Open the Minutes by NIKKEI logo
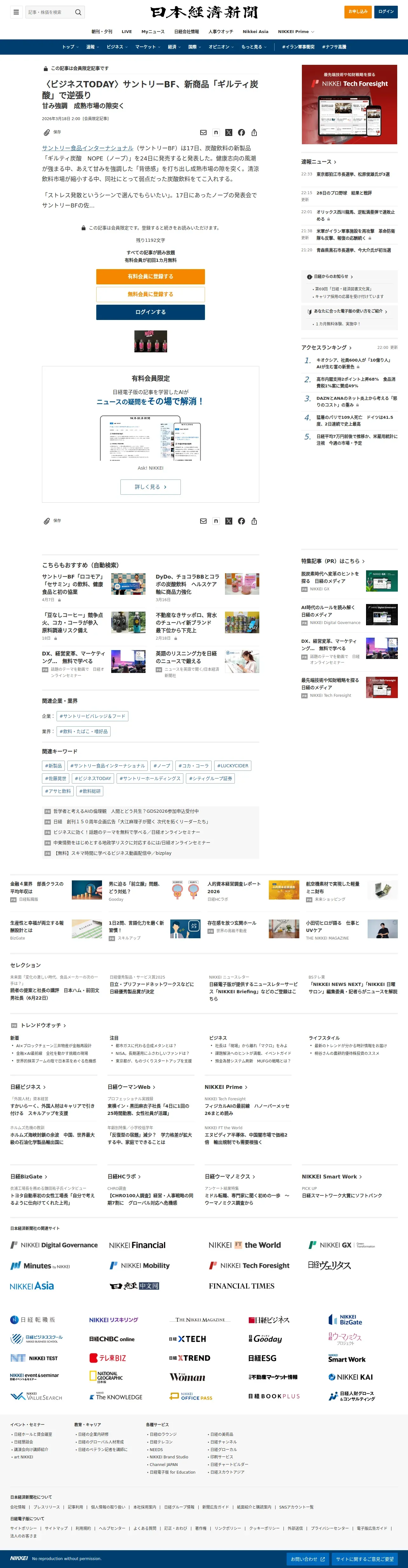 point(40,1266)
